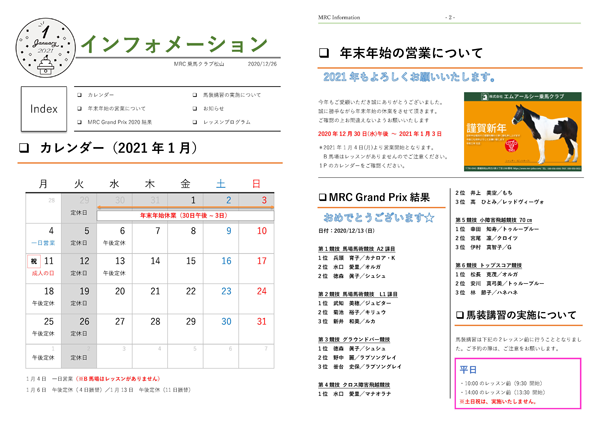Select calendar date 21
The image size is (600, 424).
pos(155,291)
